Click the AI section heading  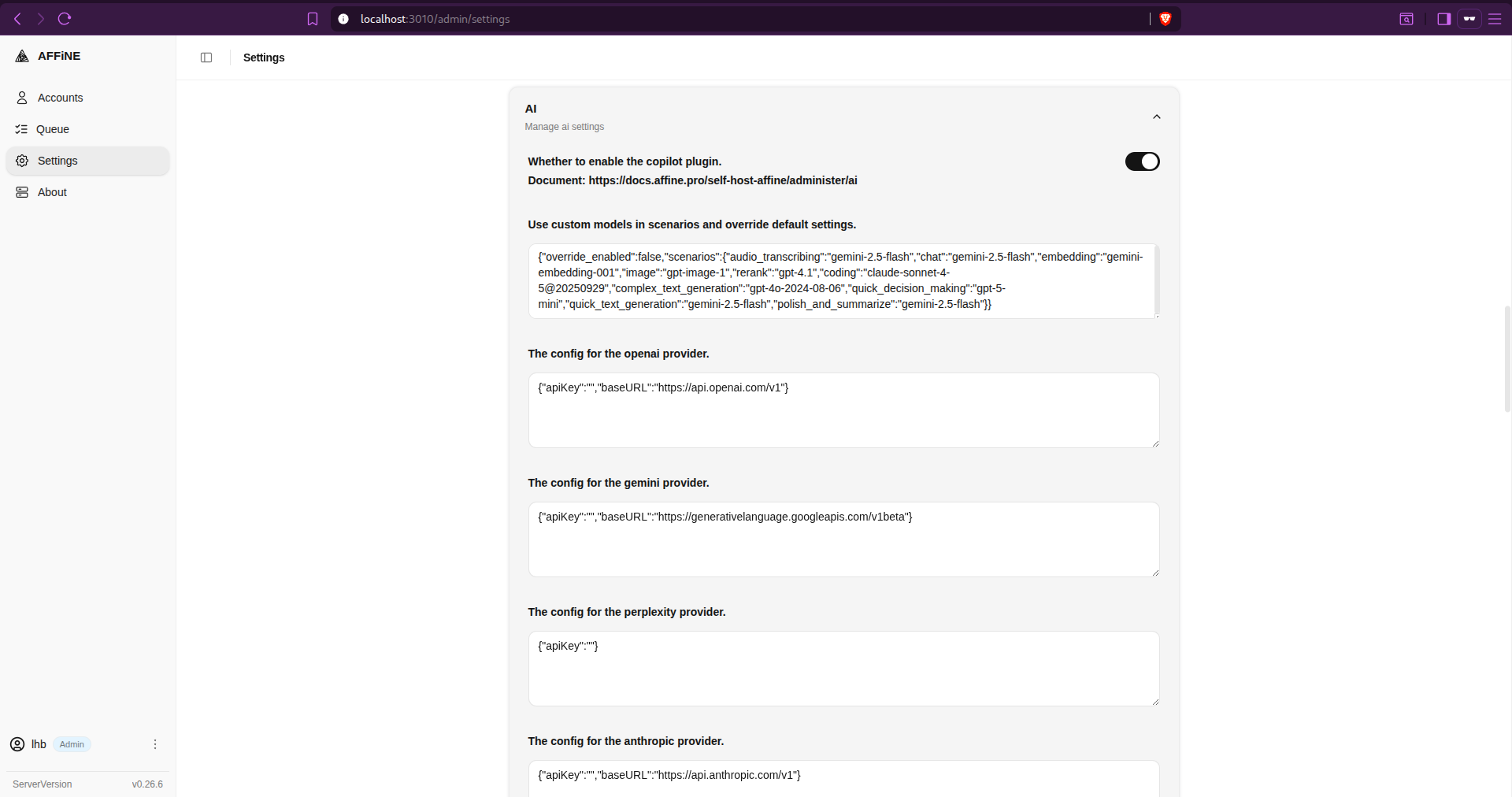pyautogui.click(x=531, y=109)
